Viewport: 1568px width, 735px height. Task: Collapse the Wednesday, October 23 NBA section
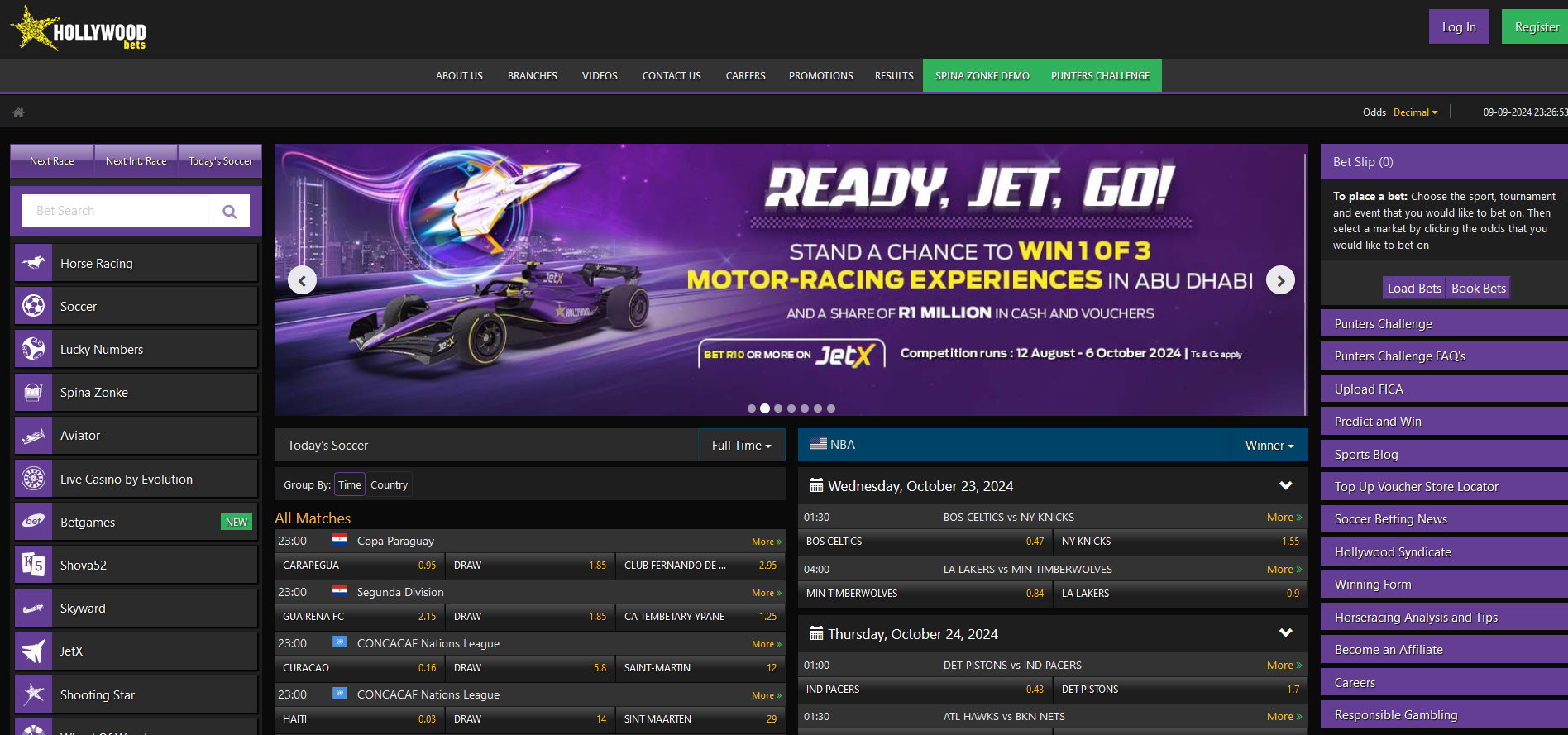1285,485
